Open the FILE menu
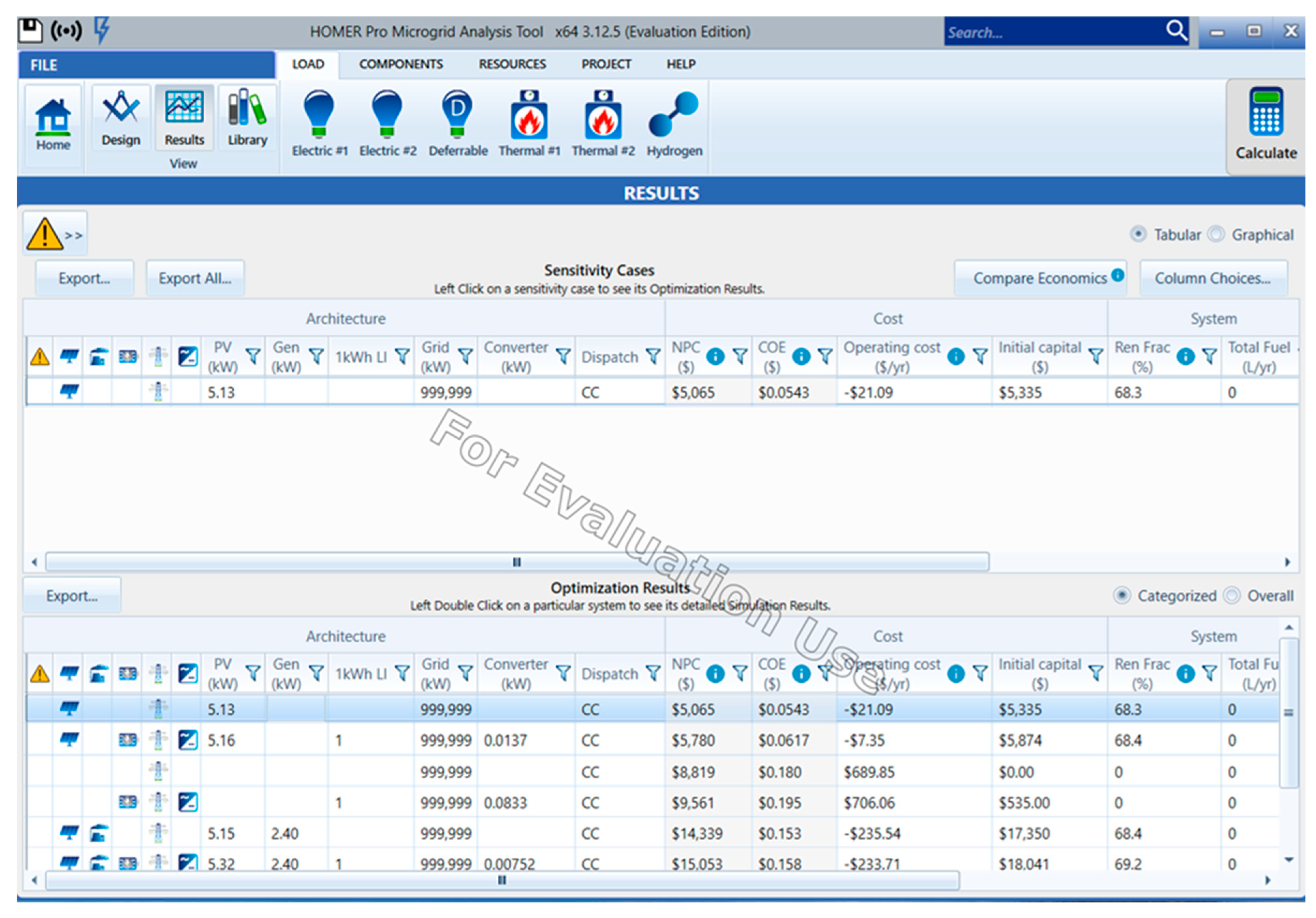Viewport: 1316px width, 918px height. (44, 65)
